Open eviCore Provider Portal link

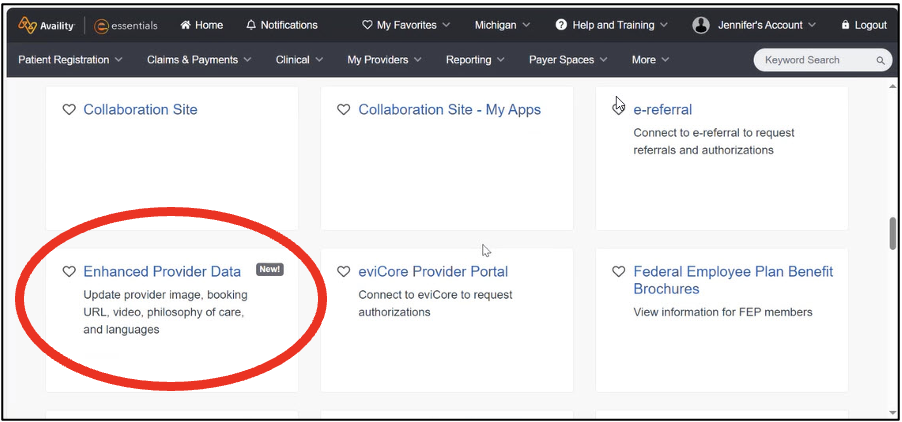tap(433, 271)
